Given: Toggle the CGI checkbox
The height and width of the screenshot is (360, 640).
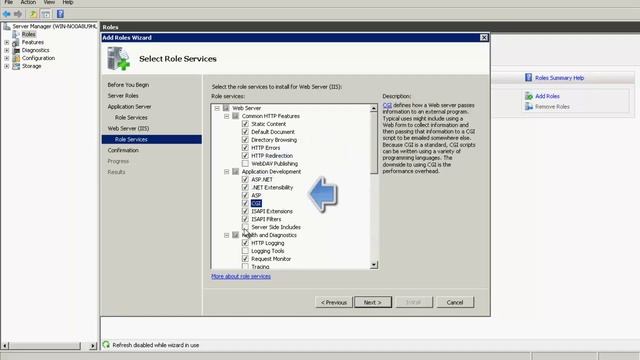Looking at the screenshot, I should pos(245,203).
